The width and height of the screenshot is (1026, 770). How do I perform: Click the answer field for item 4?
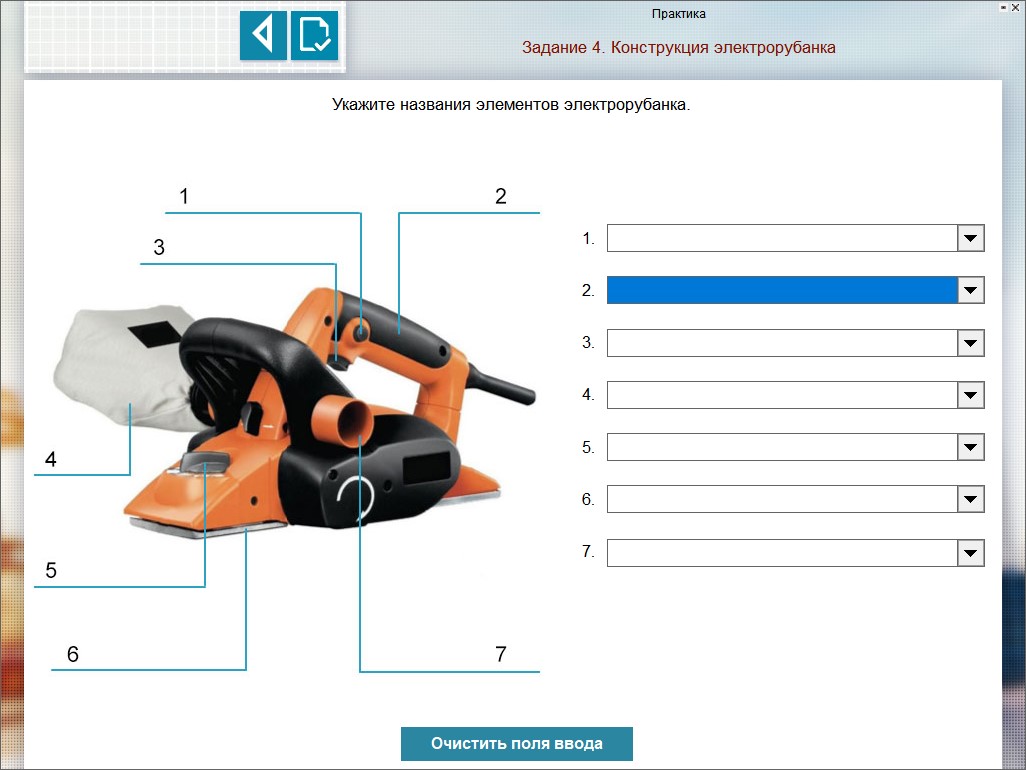point(782,395)
